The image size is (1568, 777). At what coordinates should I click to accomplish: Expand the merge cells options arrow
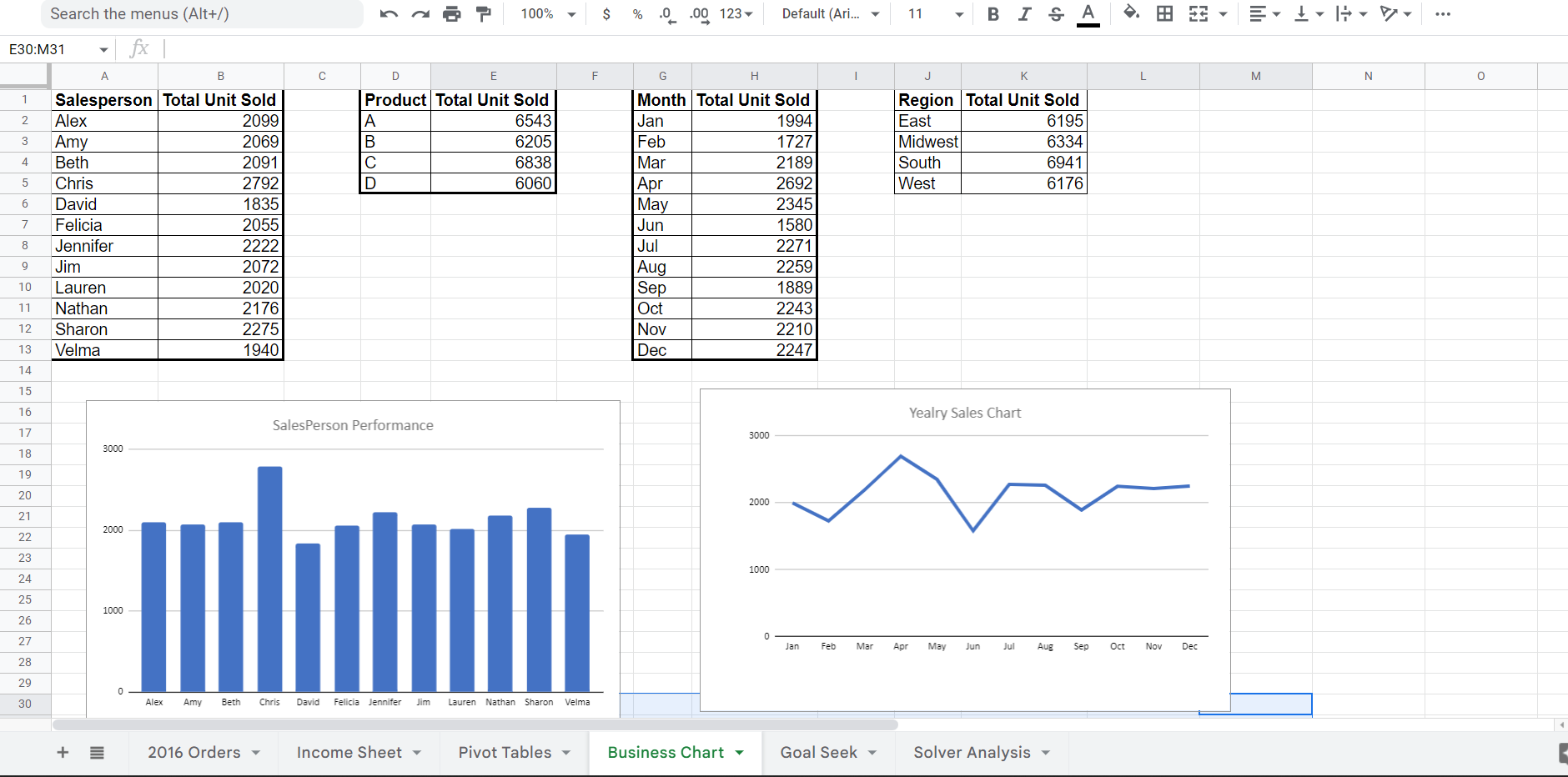(1223, 14)
